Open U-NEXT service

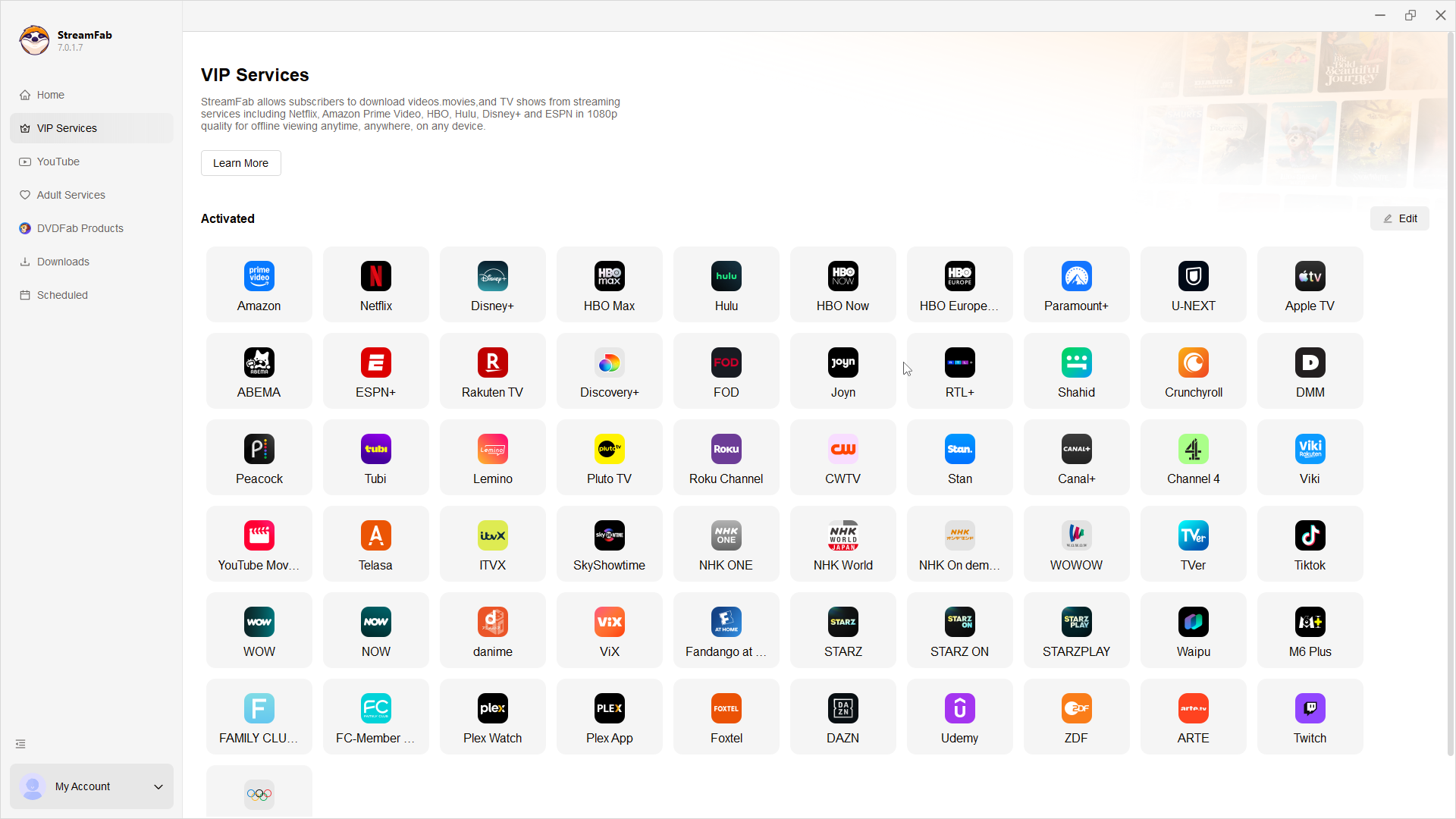(1193, 284)
